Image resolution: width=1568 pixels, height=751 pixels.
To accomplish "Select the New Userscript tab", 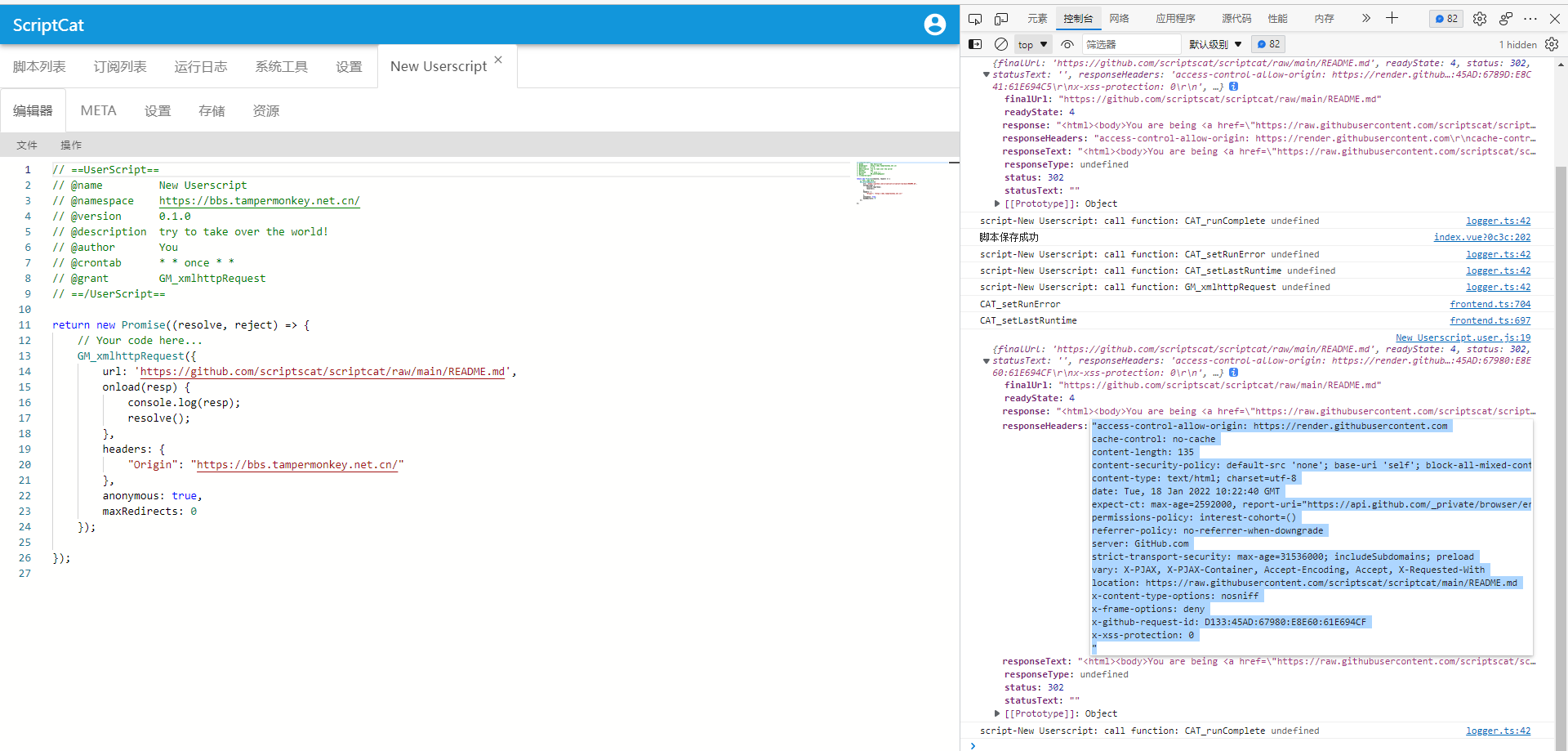I will click(x=439, y=66).
